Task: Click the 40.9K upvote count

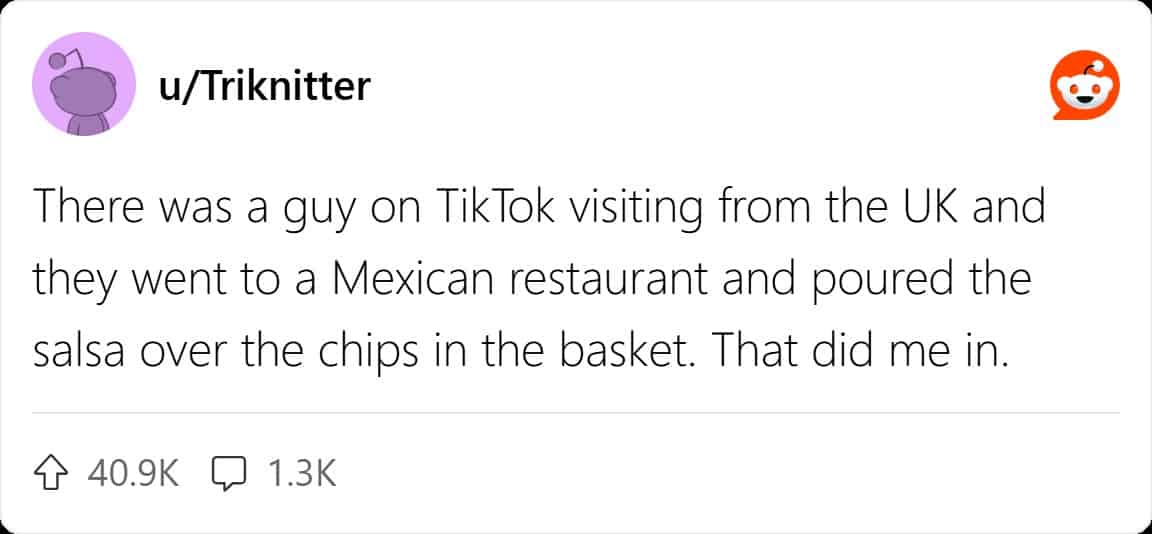Action: point(132,474)
